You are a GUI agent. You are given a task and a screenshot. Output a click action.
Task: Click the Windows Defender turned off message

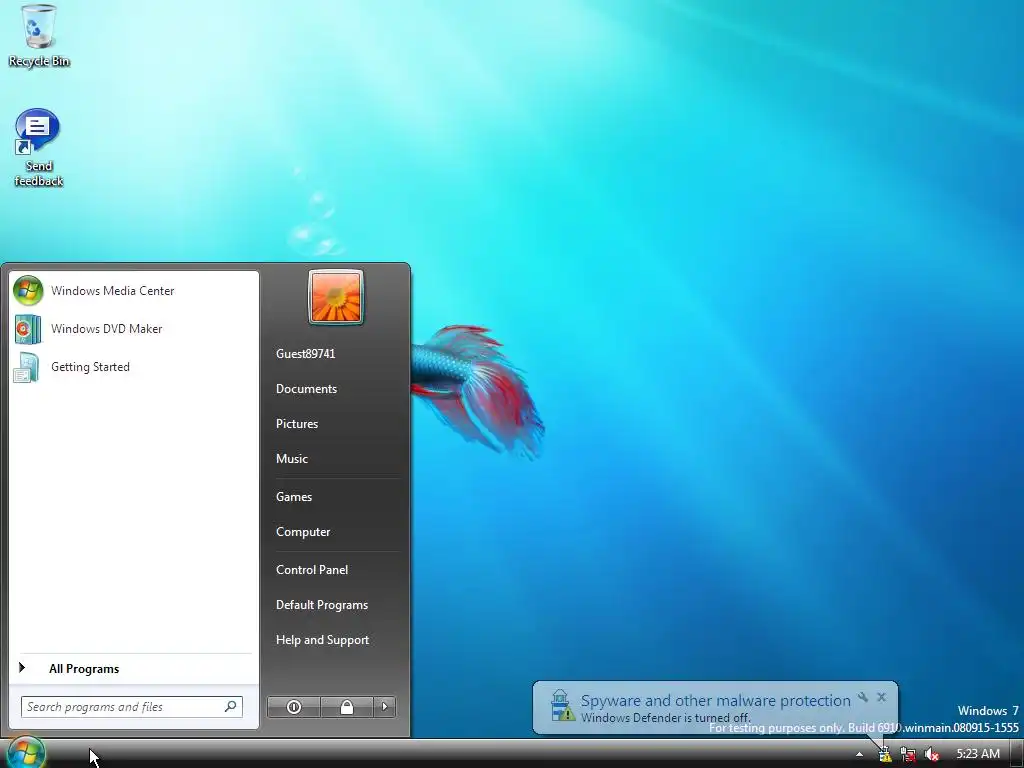(x=665, y=718)
